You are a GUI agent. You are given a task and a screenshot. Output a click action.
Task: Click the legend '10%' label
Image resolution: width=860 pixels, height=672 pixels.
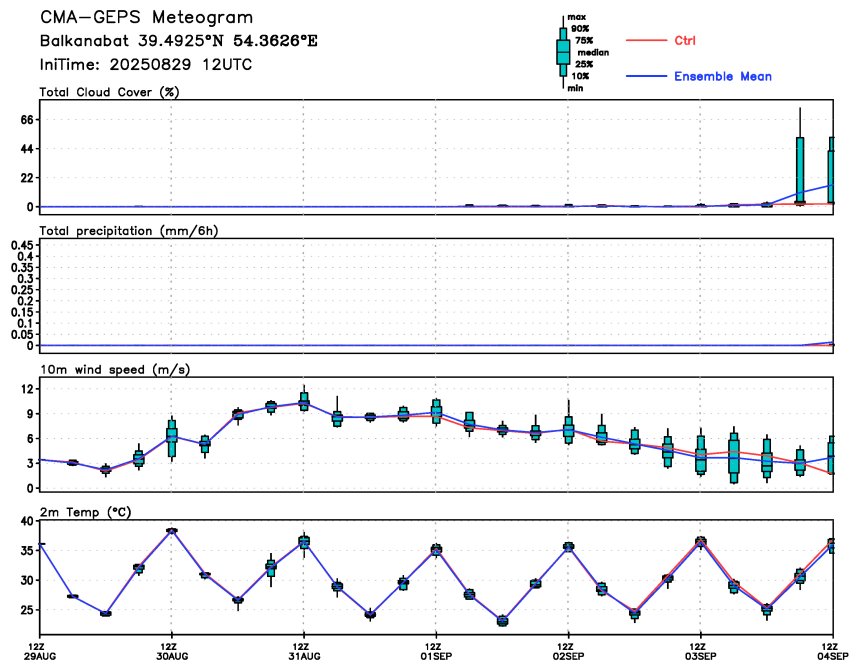tap(580, 76)
